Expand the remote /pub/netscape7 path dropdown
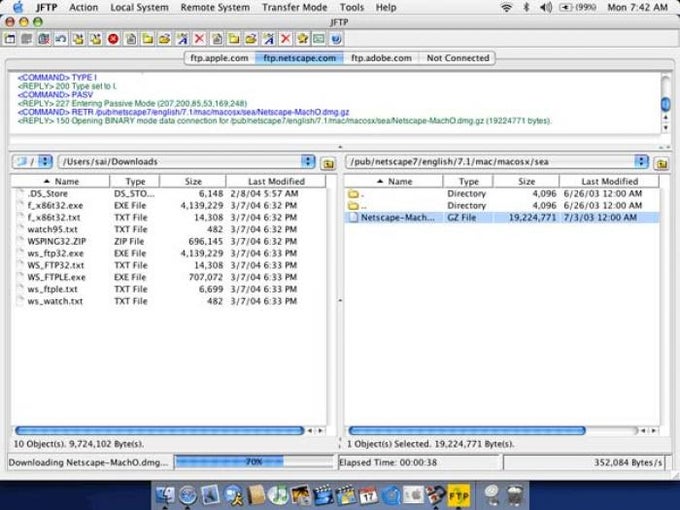Screen dimensions: 680x510 (x=641, y=162)
